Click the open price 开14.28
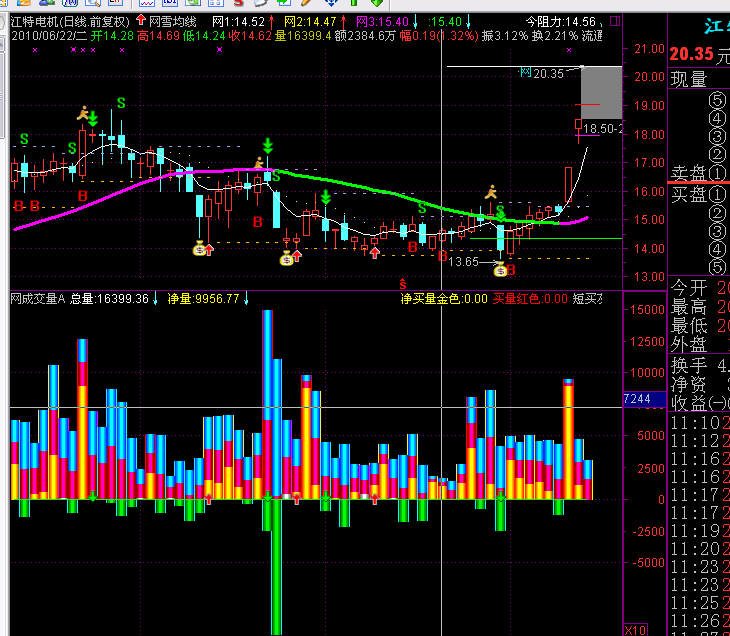This screenshot has height=636, width=730. [112, 36]
